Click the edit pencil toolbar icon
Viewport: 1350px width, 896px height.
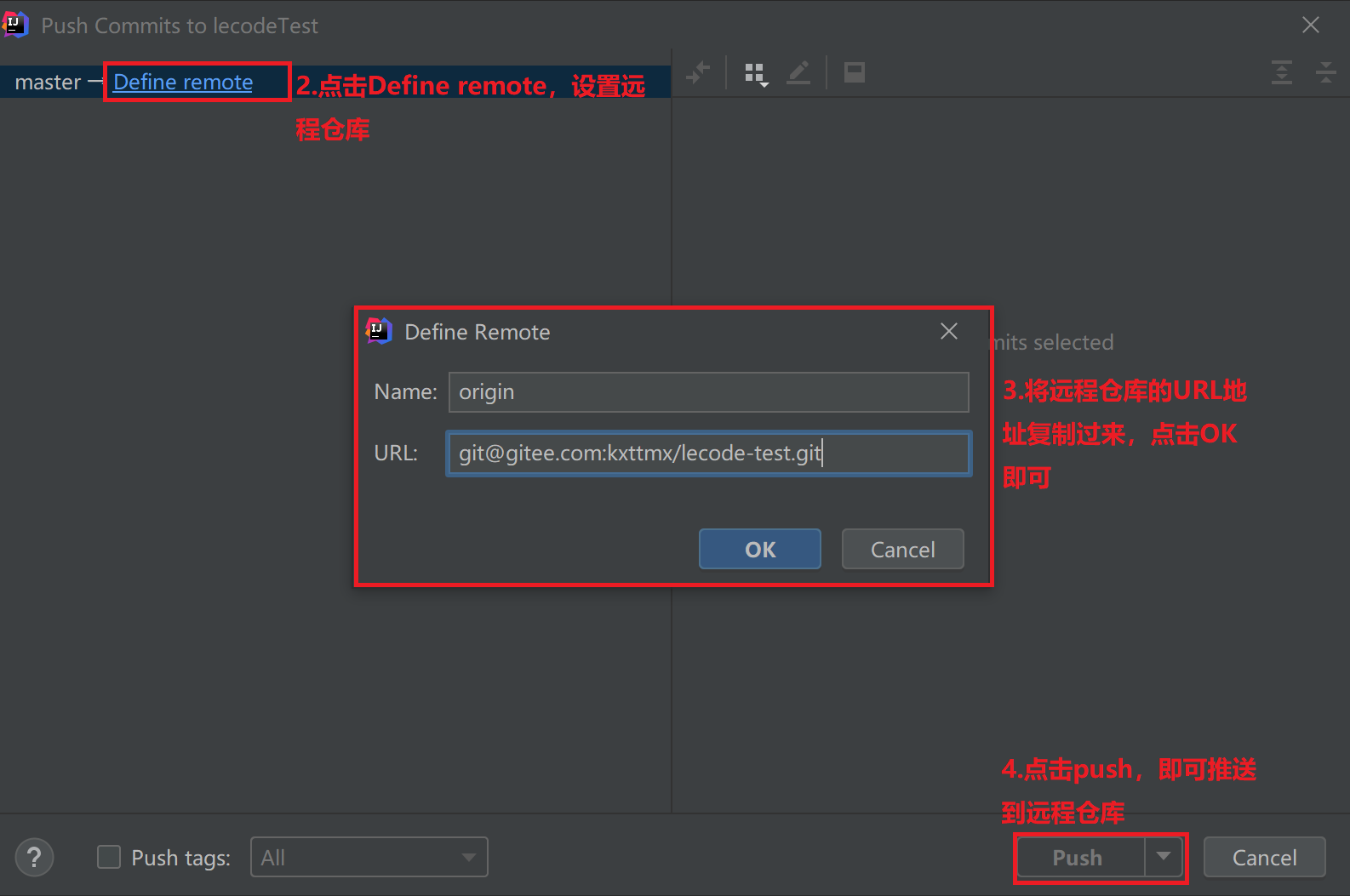pos(798,73)
